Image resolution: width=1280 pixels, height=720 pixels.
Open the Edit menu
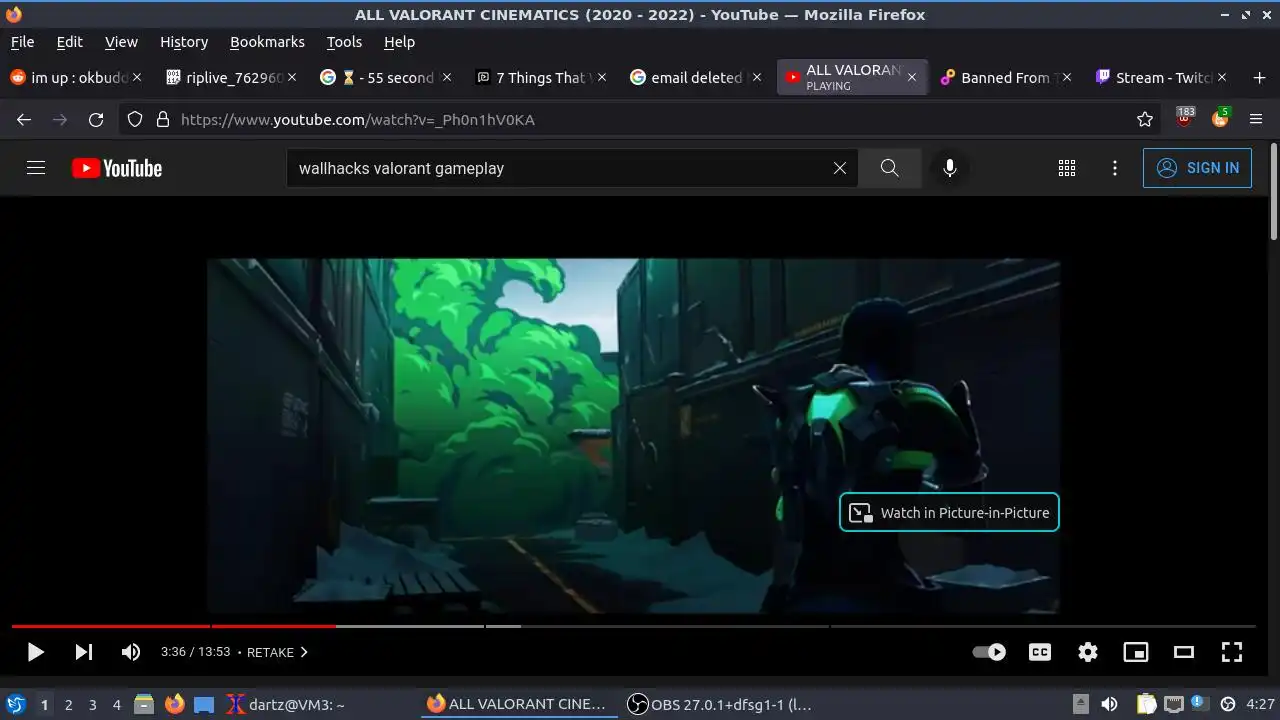[x=69, y=42]
